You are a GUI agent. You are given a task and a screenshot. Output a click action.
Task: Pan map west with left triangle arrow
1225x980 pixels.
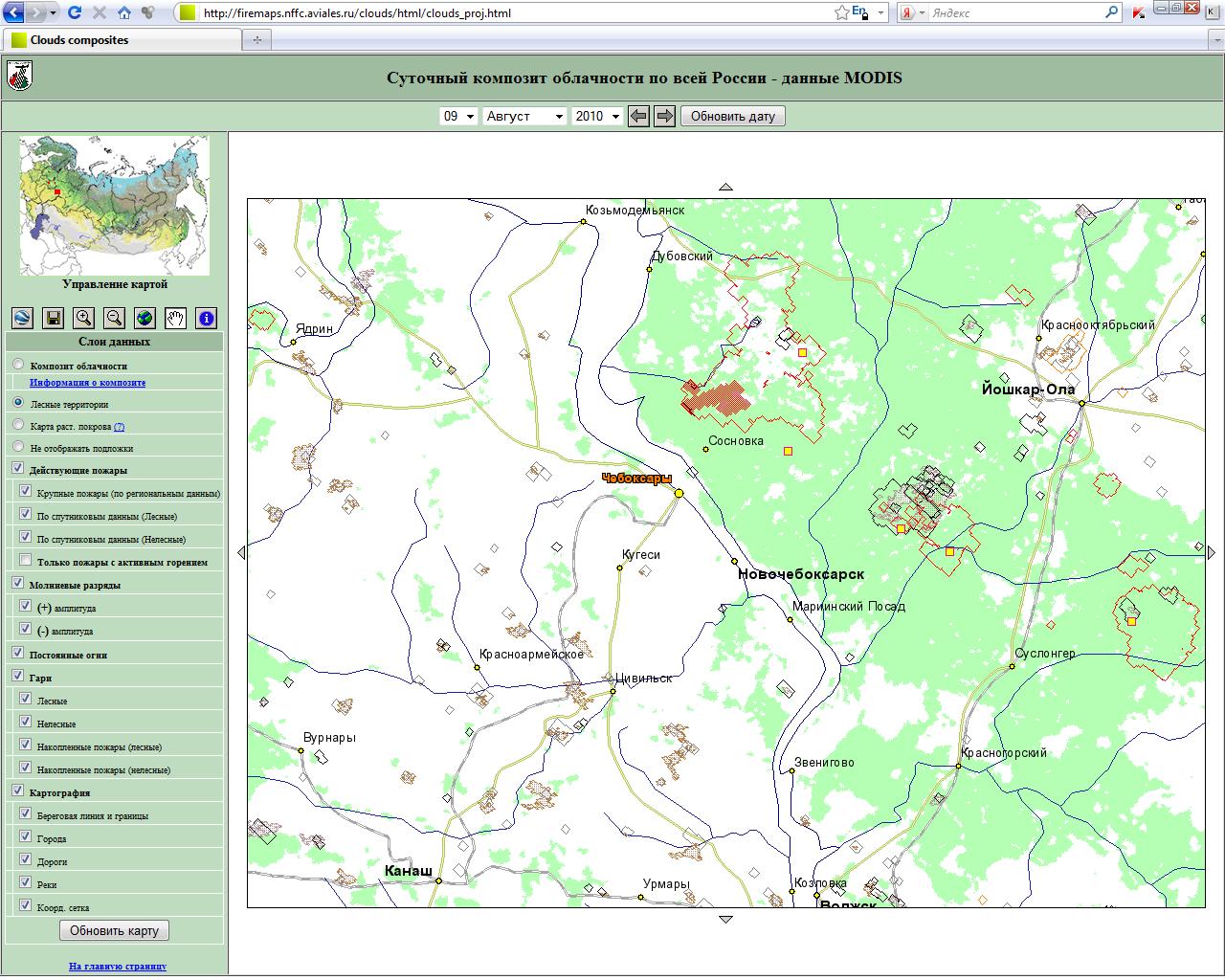(241, 552)
